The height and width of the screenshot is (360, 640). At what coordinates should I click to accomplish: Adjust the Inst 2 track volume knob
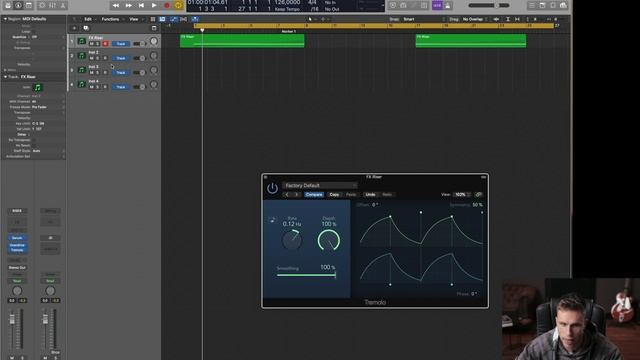[x=153, y=56]
